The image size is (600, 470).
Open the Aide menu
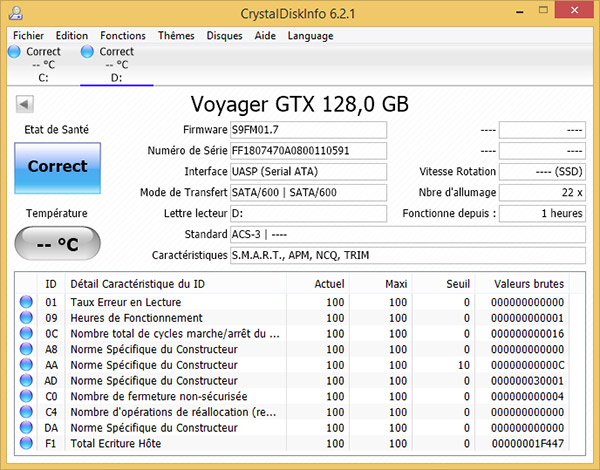(x=265, y=36)
